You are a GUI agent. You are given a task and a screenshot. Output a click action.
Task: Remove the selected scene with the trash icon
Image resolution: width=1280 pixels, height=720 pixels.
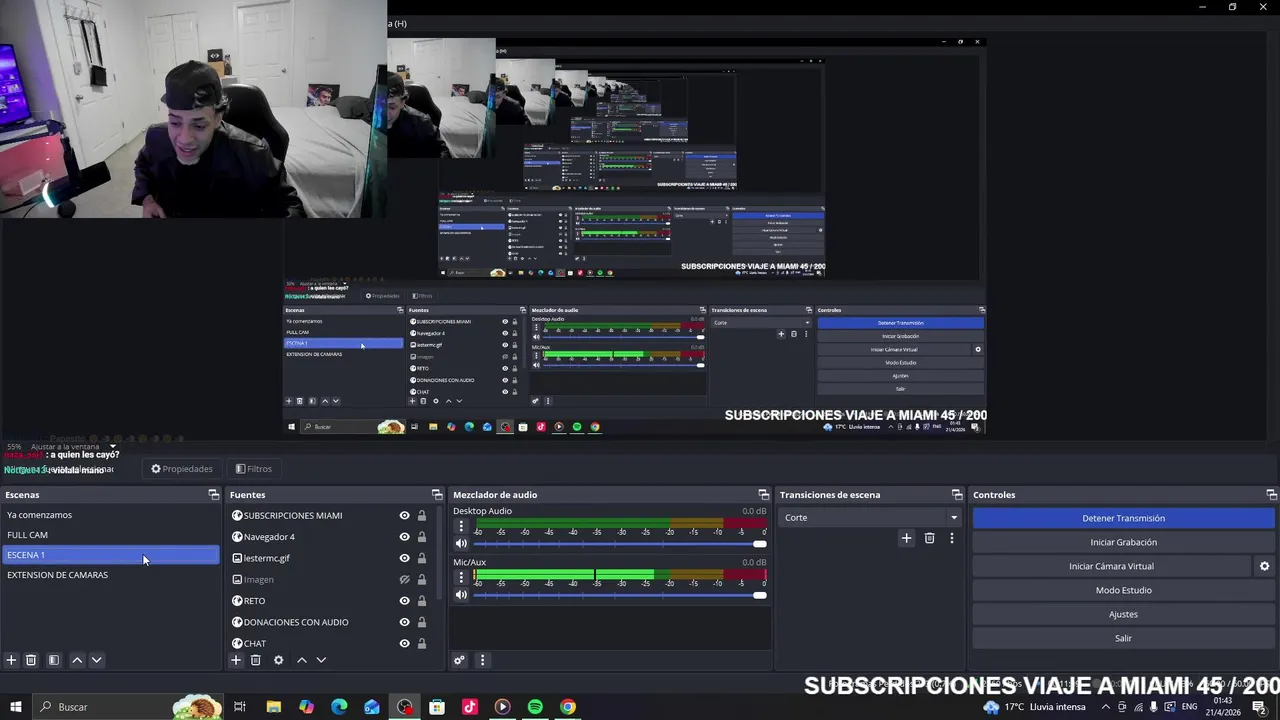pyautogui.click(x=31, y=660)
